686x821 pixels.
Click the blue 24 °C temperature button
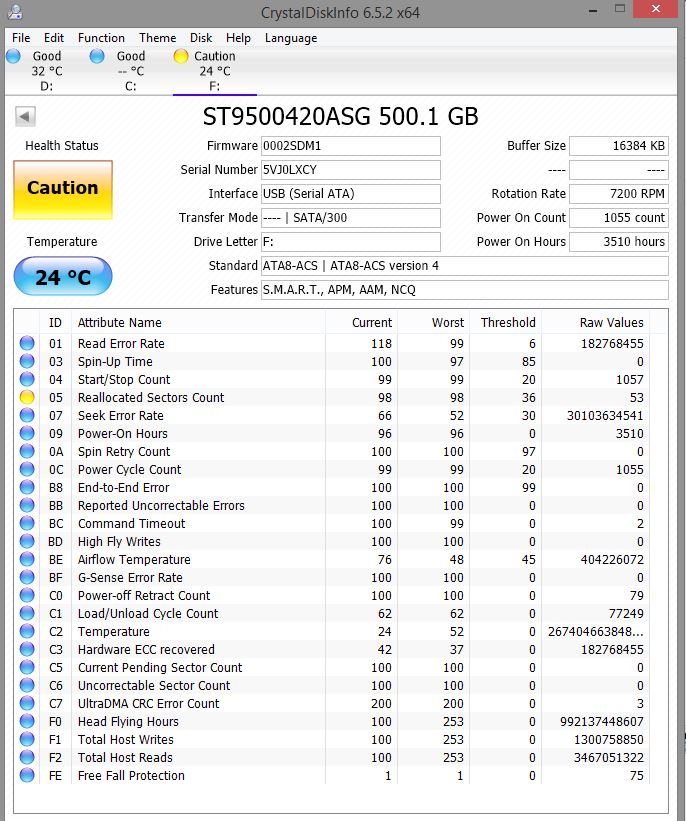click(x=63, y=276)
